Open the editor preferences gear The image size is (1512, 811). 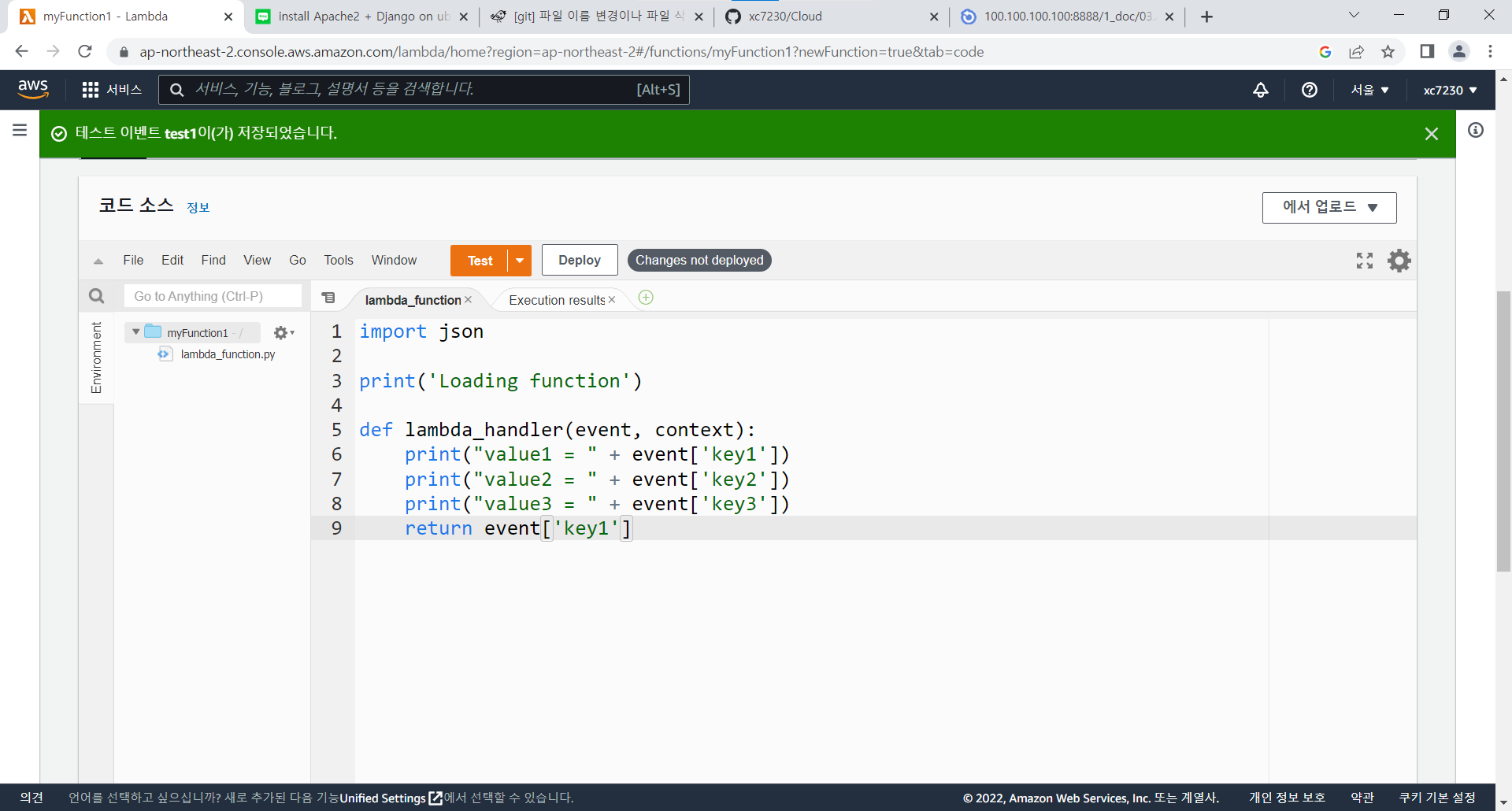[1399, 261]
